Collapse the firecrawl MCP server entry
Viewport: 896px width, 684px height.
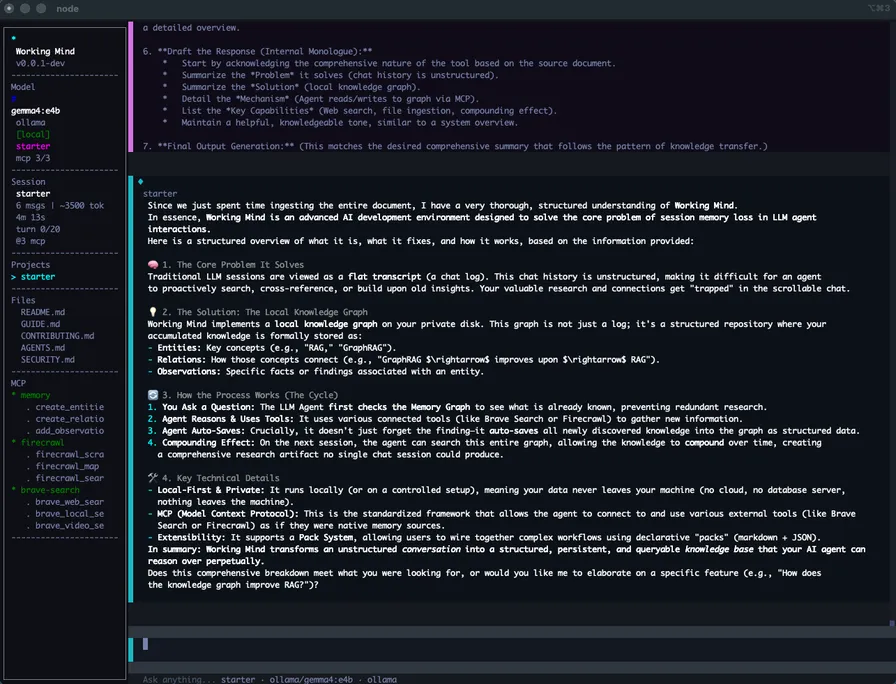coord(38,442)
